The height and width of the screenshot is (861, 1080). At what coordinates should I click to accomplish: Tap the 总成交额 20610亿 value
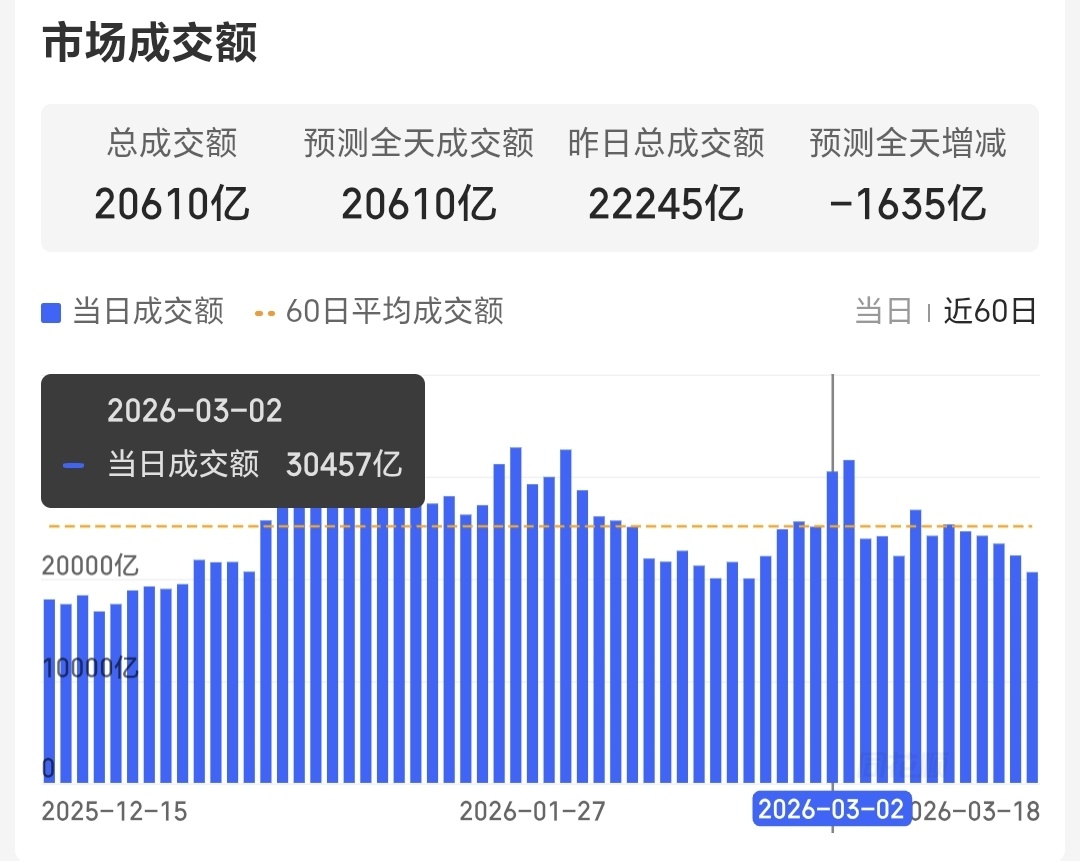(172, 205)
